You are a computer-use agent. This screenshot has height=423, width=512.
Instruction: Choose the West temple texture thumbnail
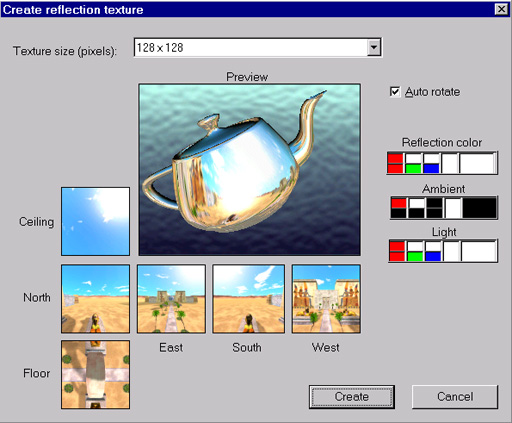coord(326,299)
